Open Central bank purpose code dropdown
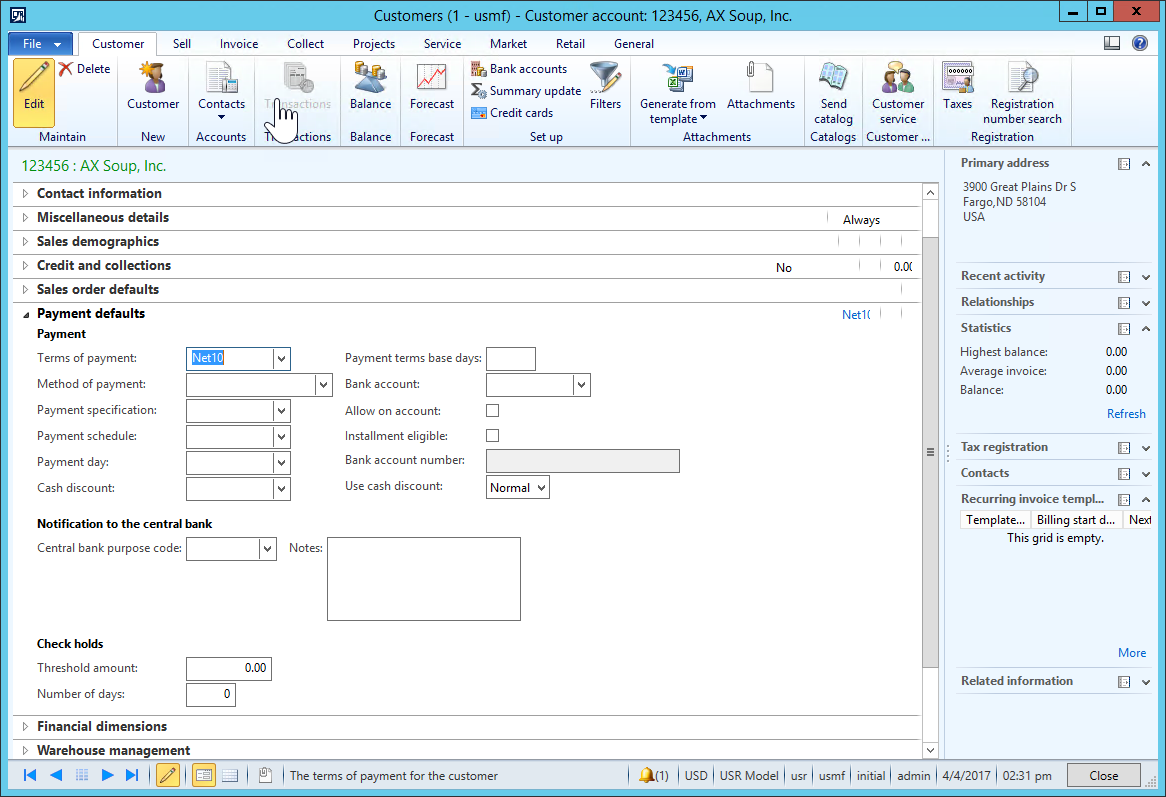1166x797 pixels. 268,549
